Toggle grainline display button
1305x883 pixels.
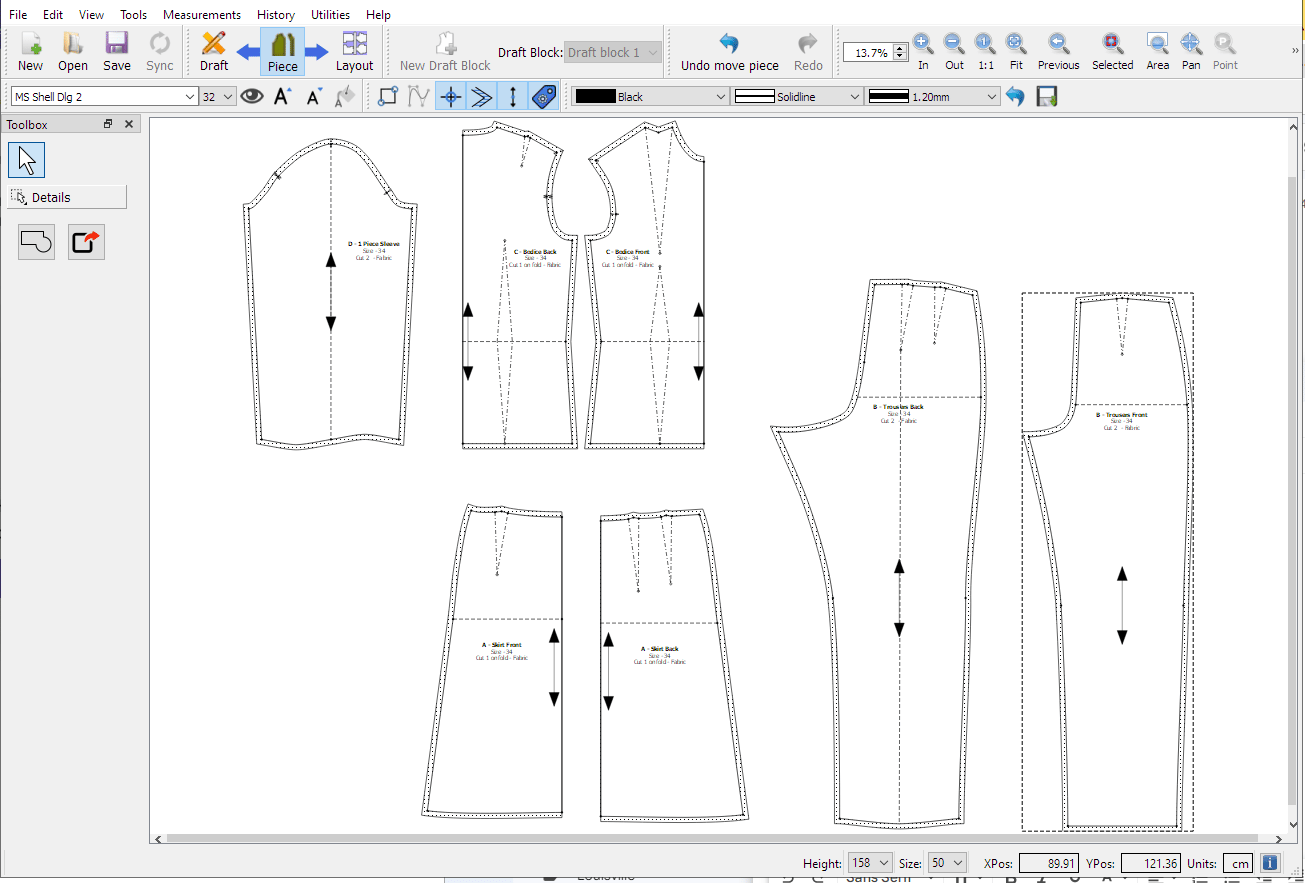click(513, 97)
